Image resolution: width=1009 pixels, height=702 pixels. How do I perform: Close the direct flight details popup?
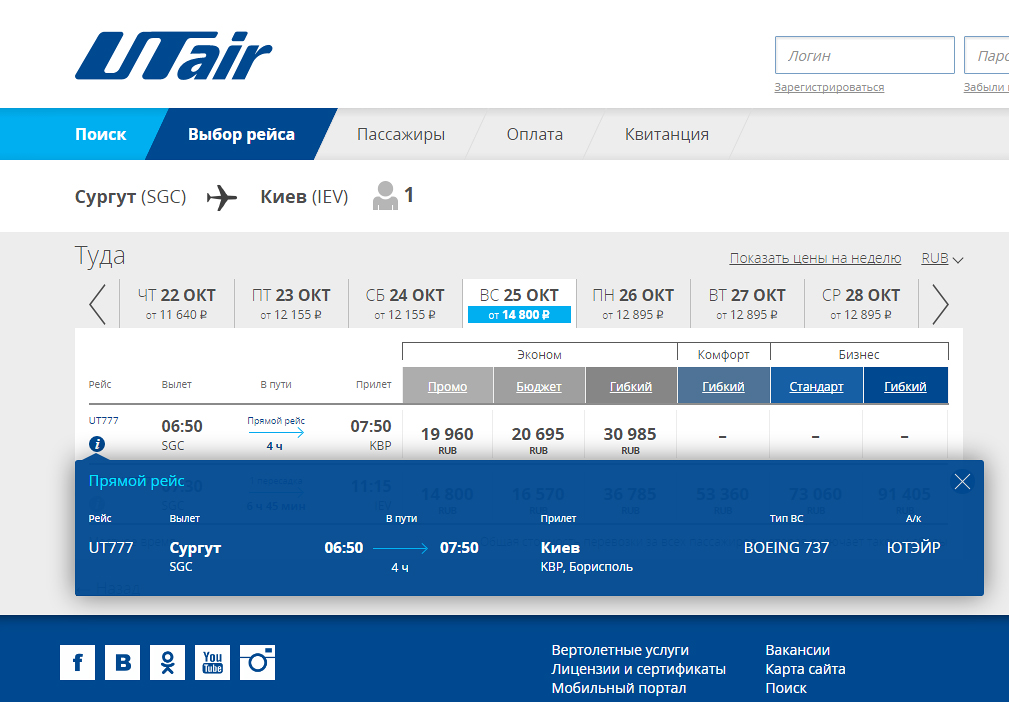point(962,481)
